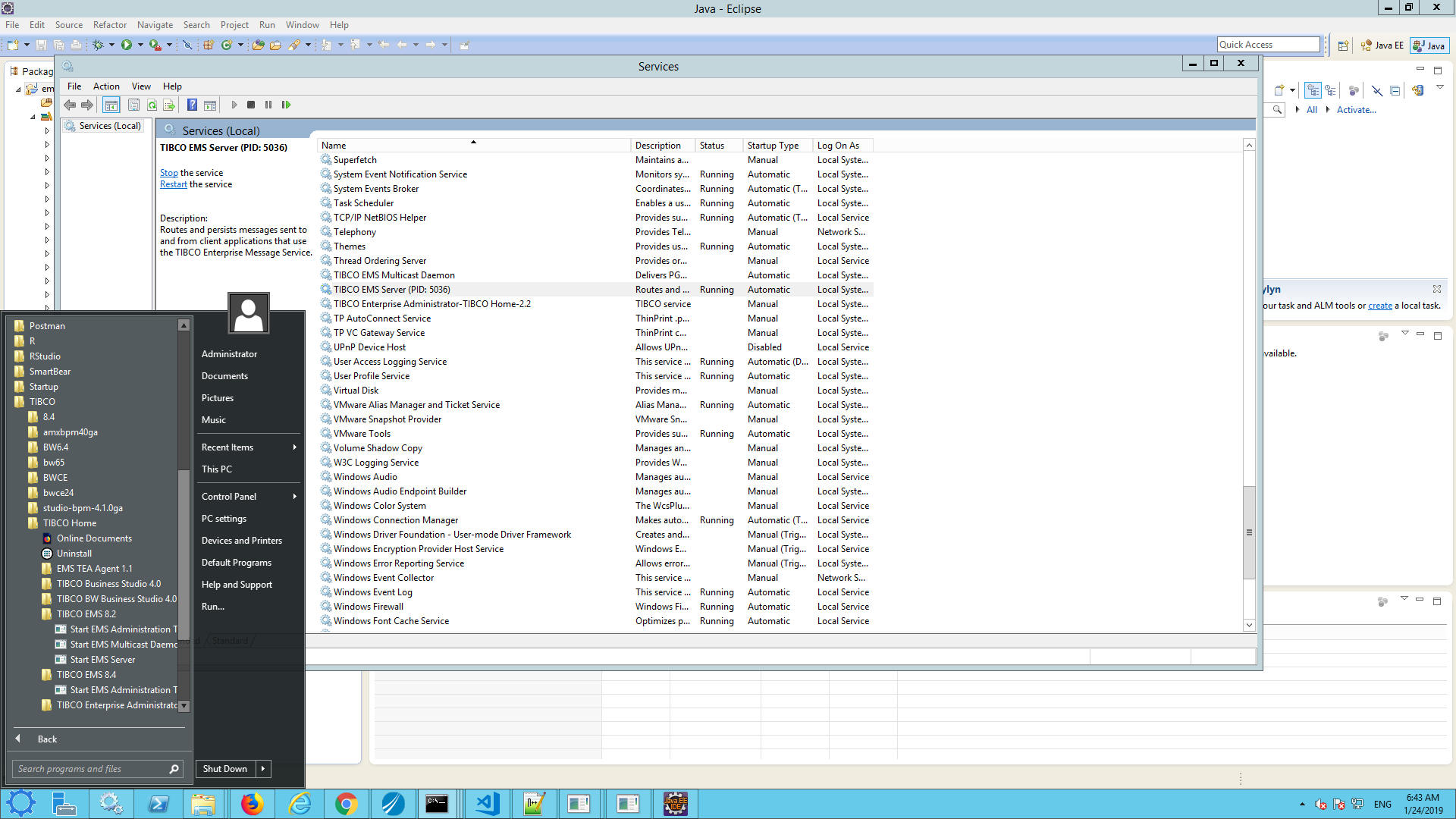Click the Shut Down button
The image size is (1456, 819).
(x=225, y=769)
